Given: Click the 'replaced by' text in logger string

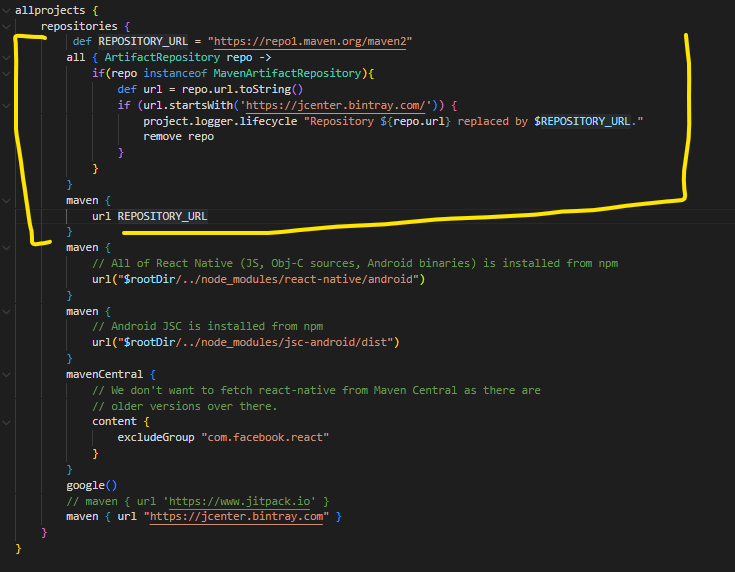Looking at the screenshot, I should [x=493, y=121].
